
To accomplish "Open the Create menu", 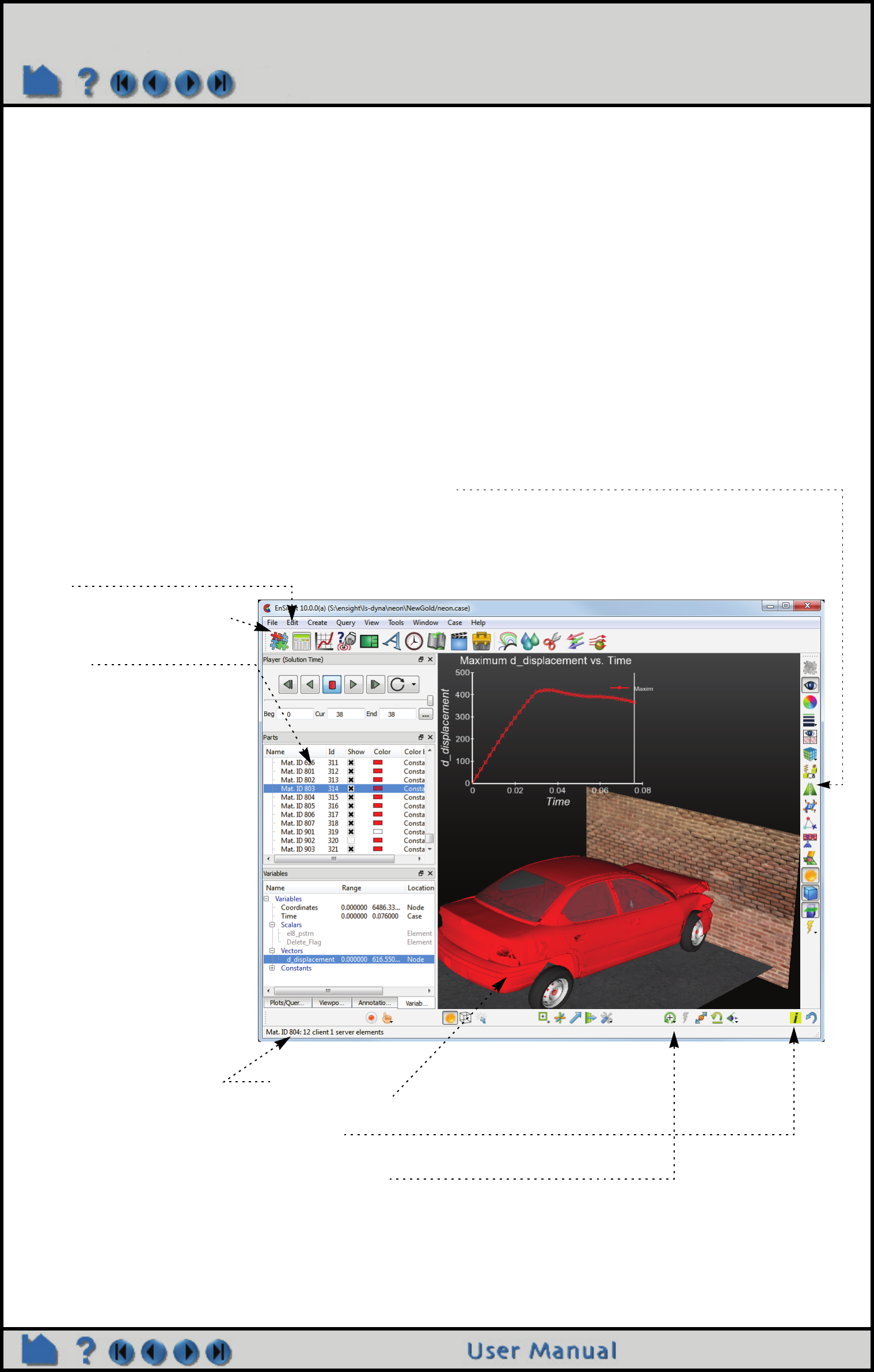I will coord(317,623).
